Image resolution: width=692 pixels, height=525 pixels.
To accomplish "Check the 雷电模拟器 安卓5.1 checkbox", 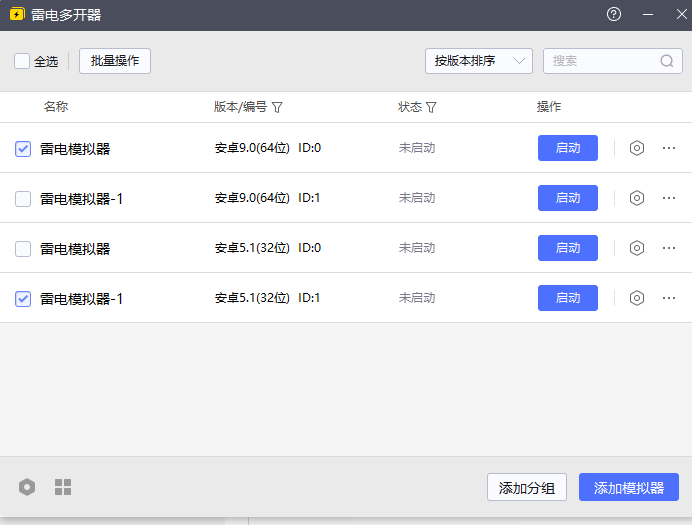I will [x=23, y=249].
